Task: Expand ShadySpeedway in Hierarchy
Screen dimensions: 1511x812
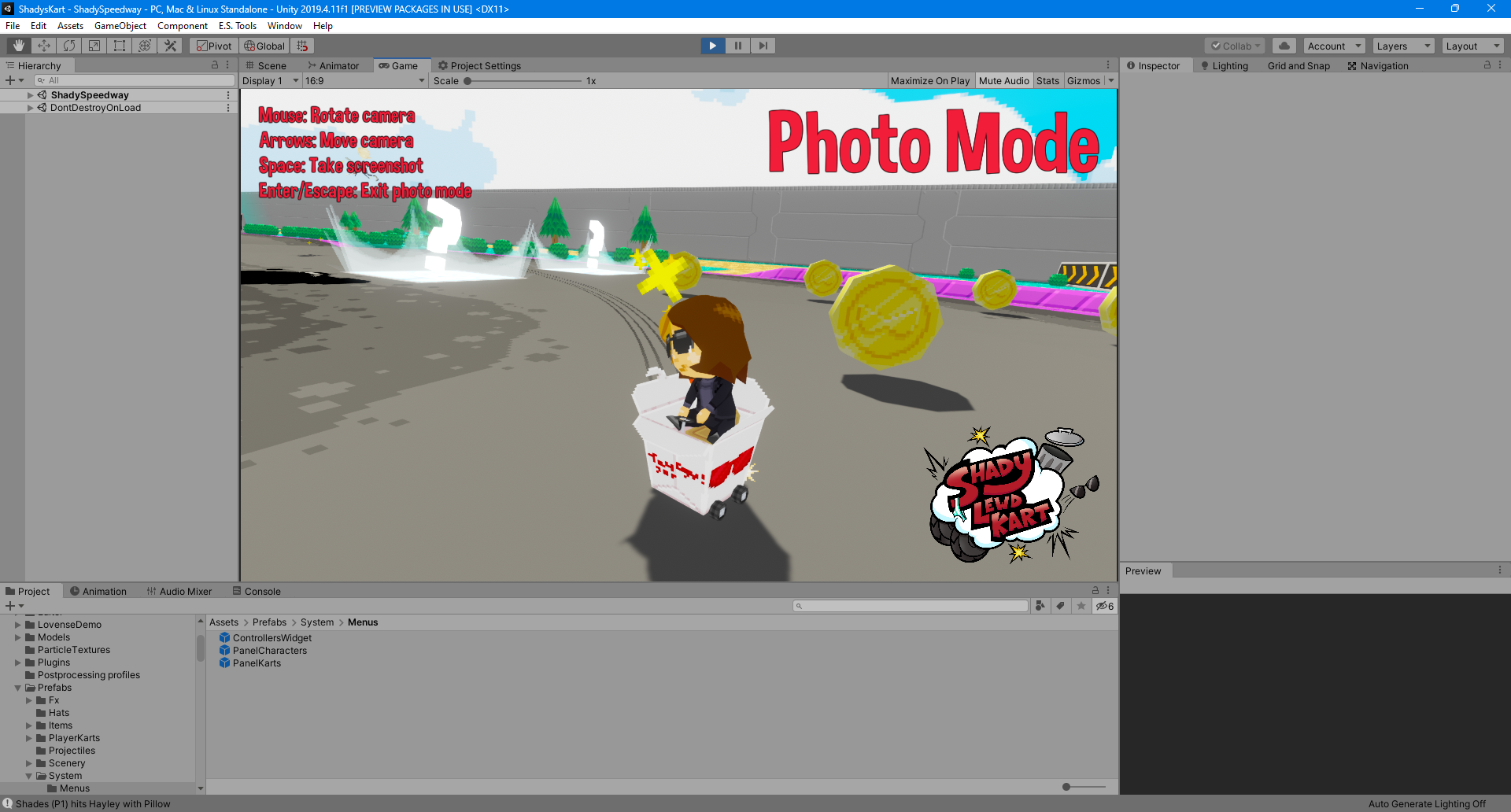Action: [x=31, y=95]
